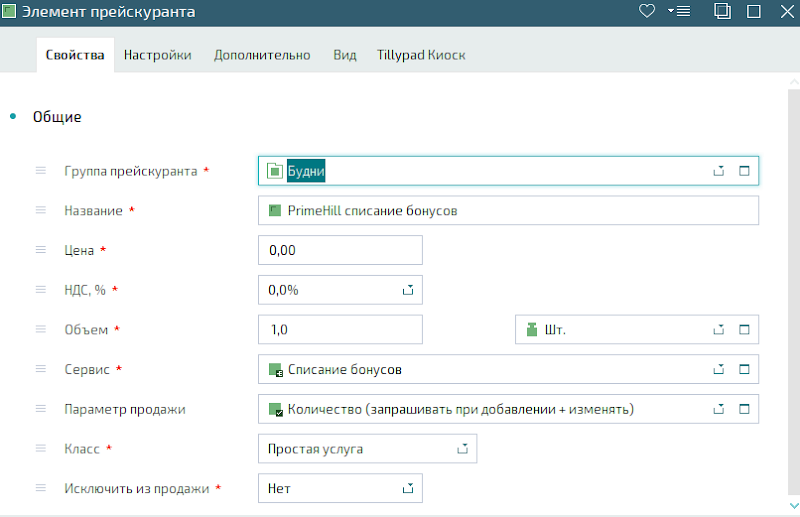
Task: Open Группа прейскуранта in a new window icon
Action: (744, 171)
